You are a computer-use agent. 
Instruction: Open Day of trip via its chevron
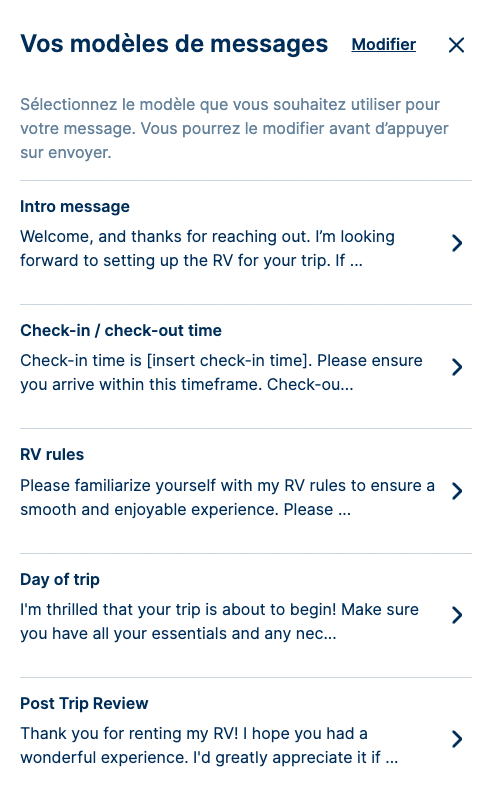pos(457,615)
